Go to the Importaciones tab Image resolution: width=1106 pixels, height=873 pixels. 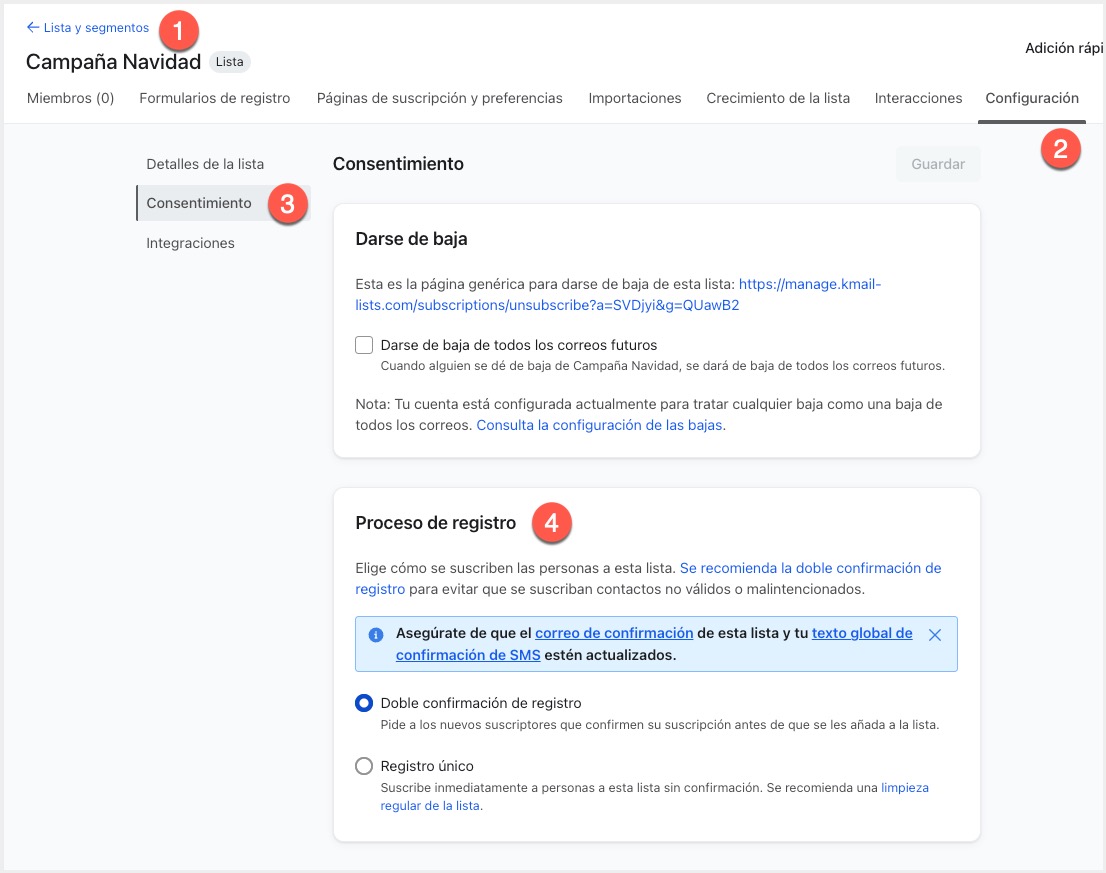point(634,98)
